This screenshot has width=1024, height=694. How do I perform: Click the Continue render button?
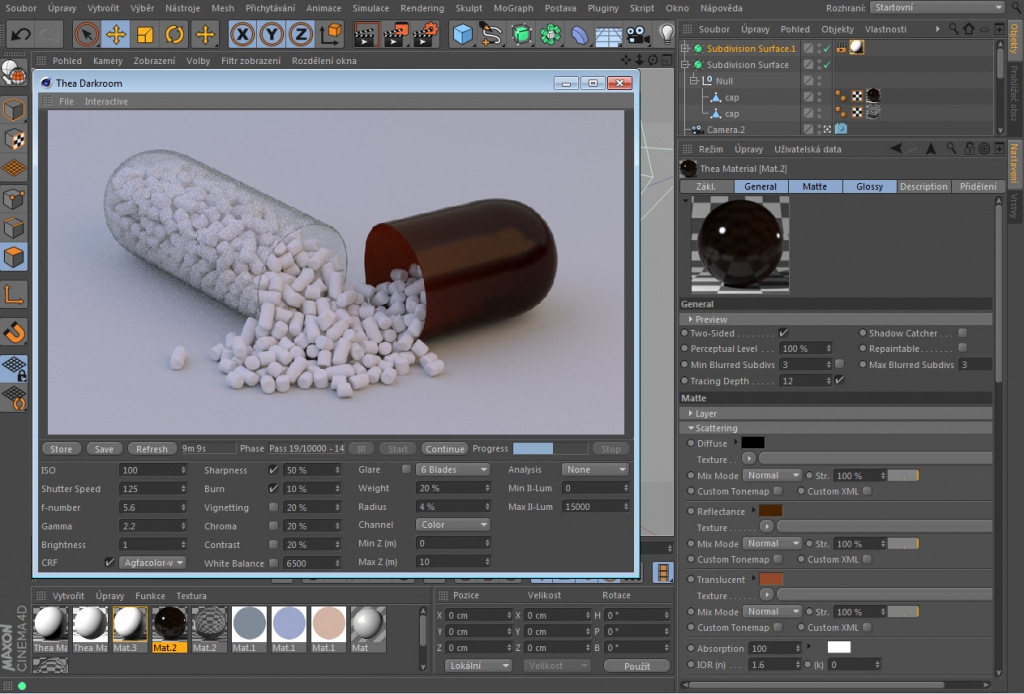[x=444, y=449]
